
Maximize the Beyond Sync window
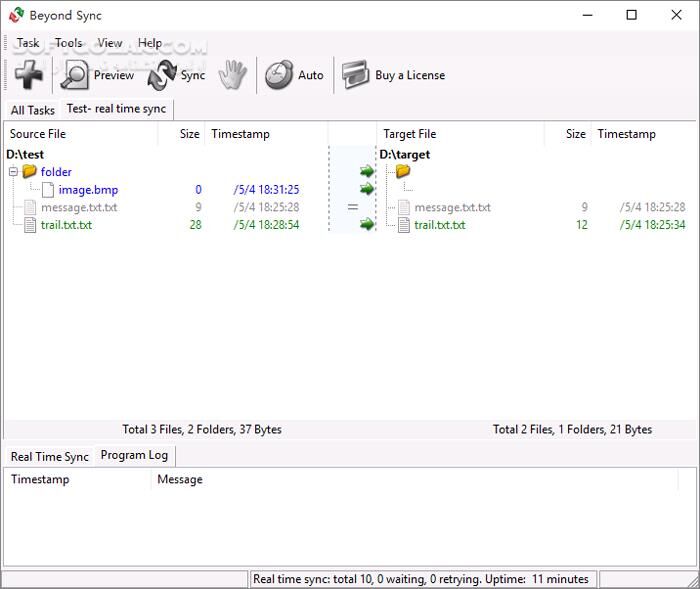point(631,15)
